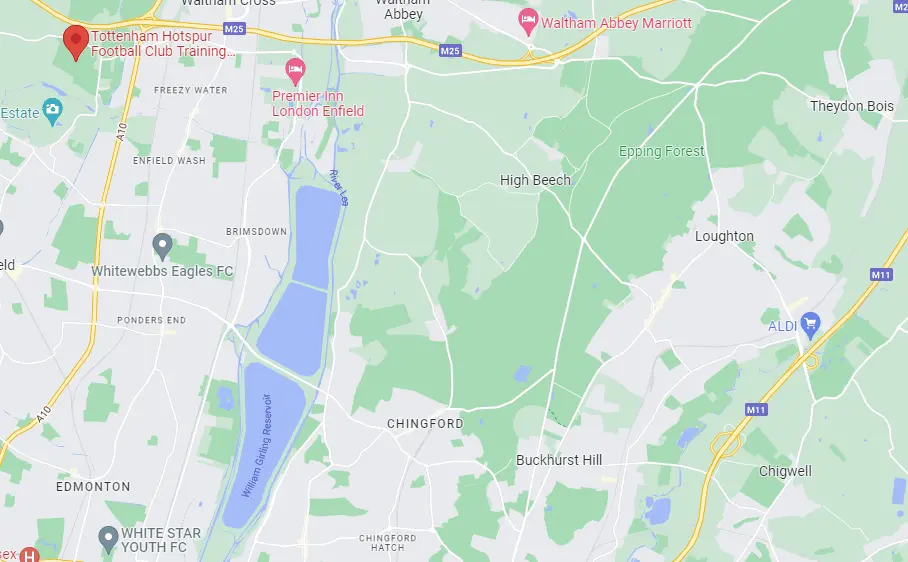Click the ALDI shopping cart icon
Image resolution: width=908 pixels, height=562 pixels.
point(810,325)
